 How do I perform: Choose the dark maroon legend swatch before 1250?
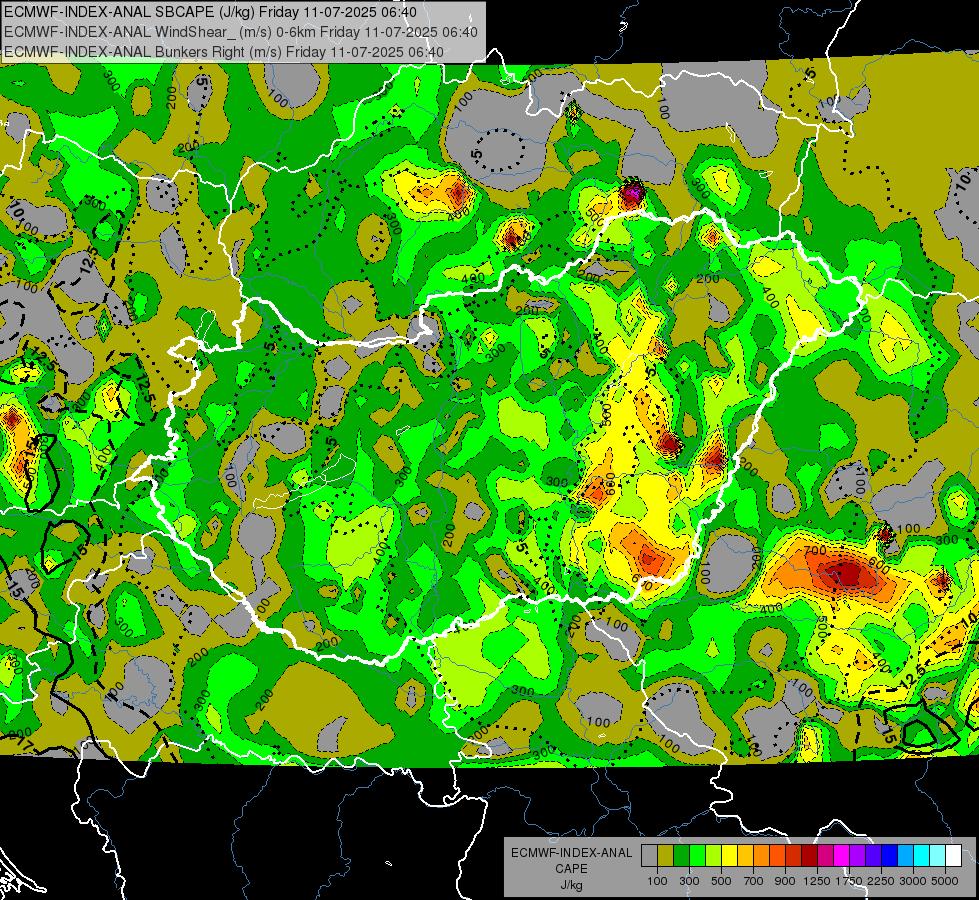click(x=810, y=855)
